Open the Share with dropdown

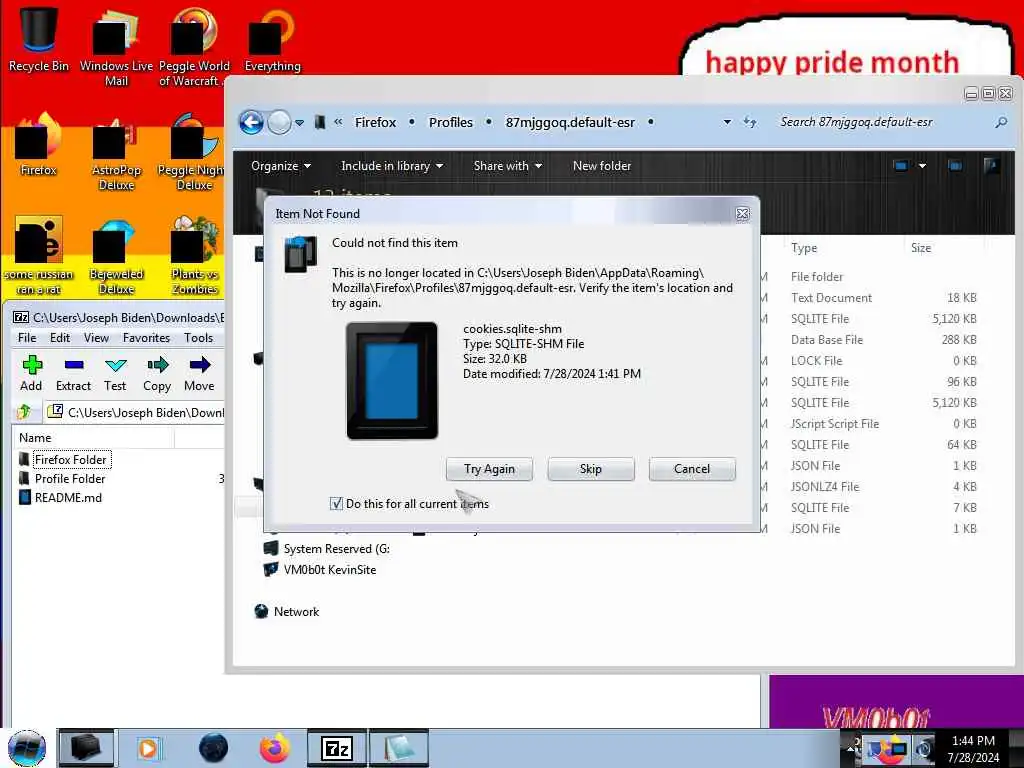(x=507, y=166)
